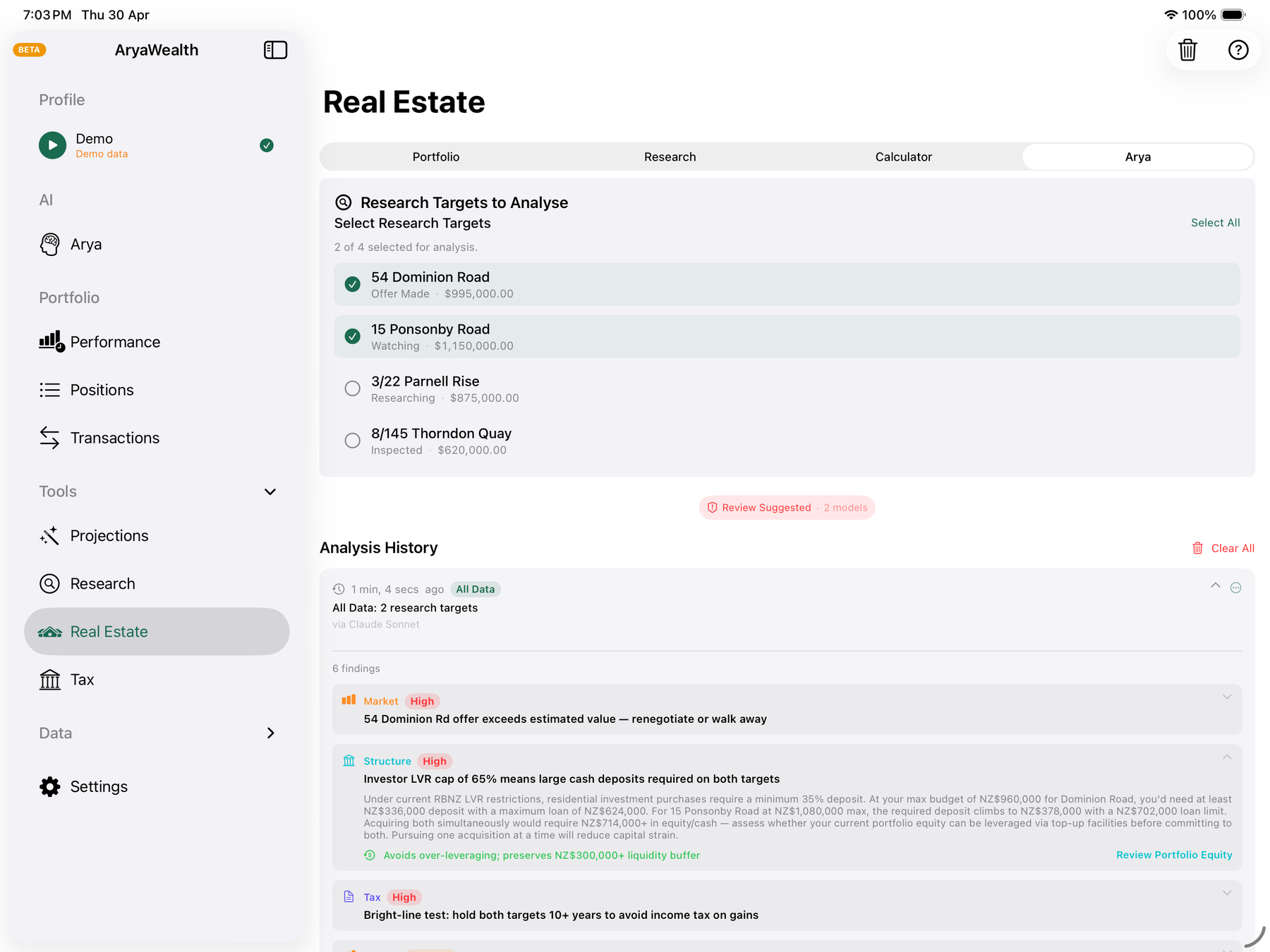This screenshot has height=952, width=1270.
Task: Click the Settings gear icon
Action: (x=49, y=787)
